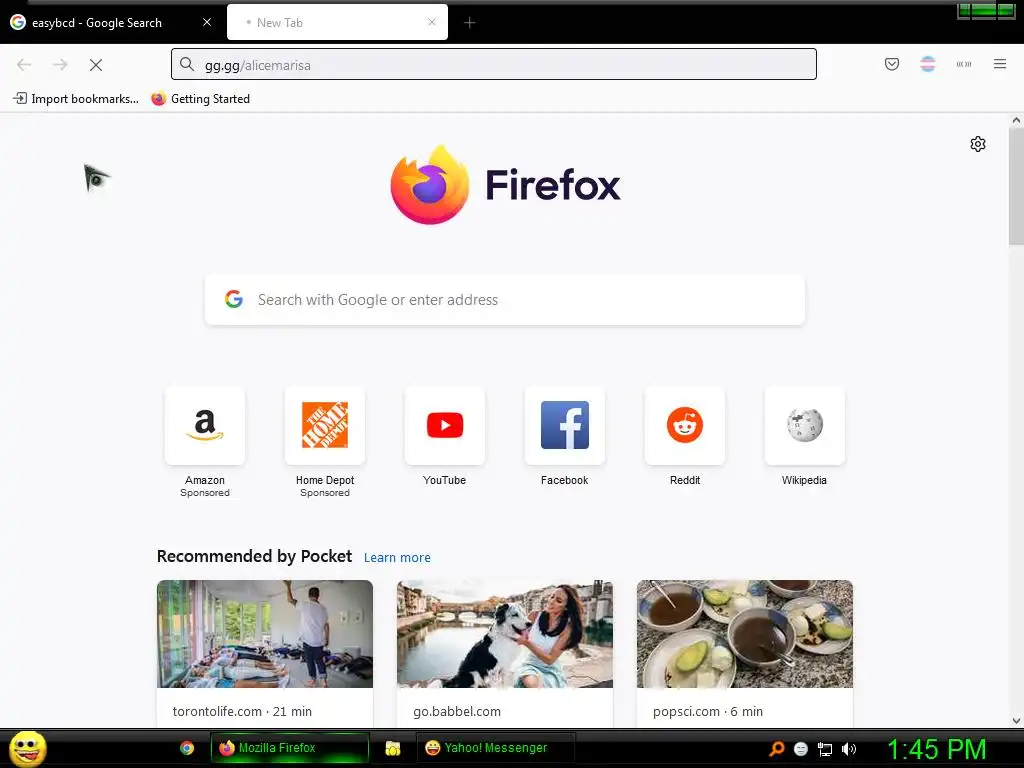The image size is (1024, 768).
Task: Select Mozilla Firefox taskbar button
Action: (289, 748)
